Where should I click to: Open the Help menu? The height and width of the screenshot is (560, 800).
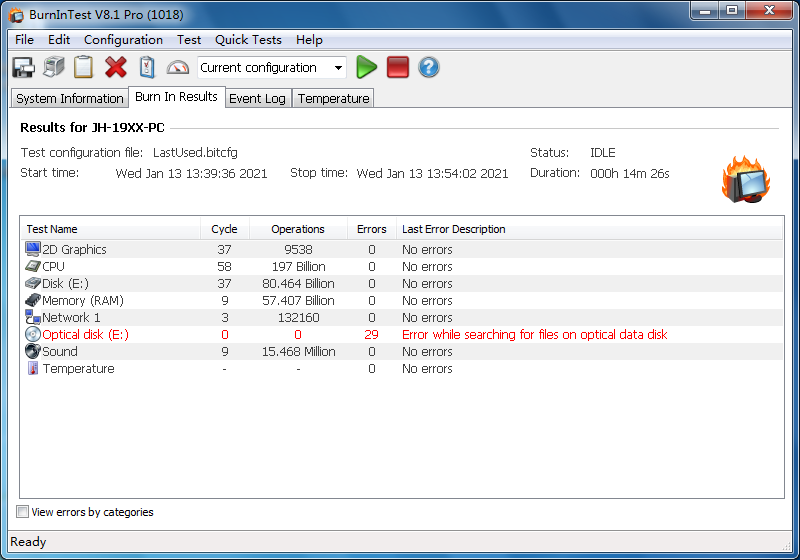click(309, 40)
